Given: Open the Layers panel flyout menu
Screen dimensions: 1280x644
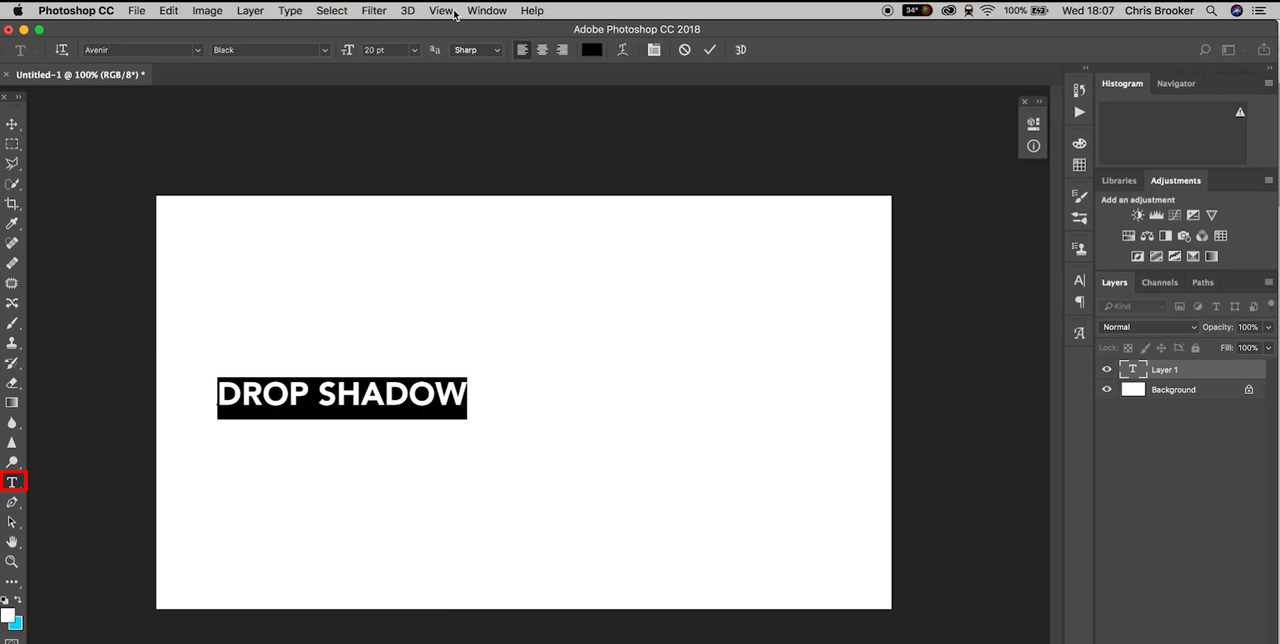Looking at the screenshot, I should click(1269, 283).
